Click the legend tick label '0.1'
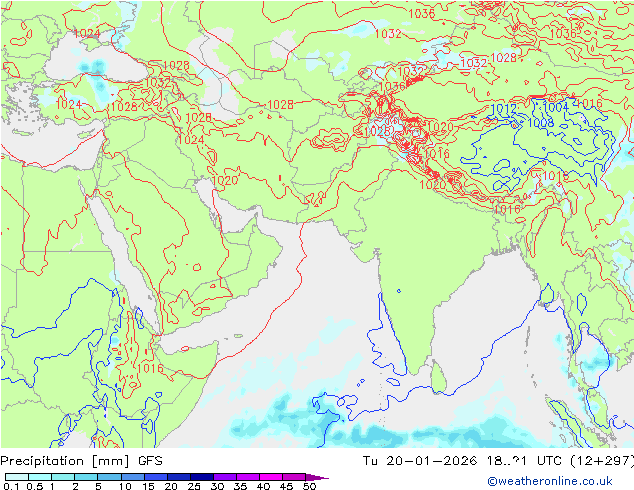 pyautogui.click(x=11, y=486)
